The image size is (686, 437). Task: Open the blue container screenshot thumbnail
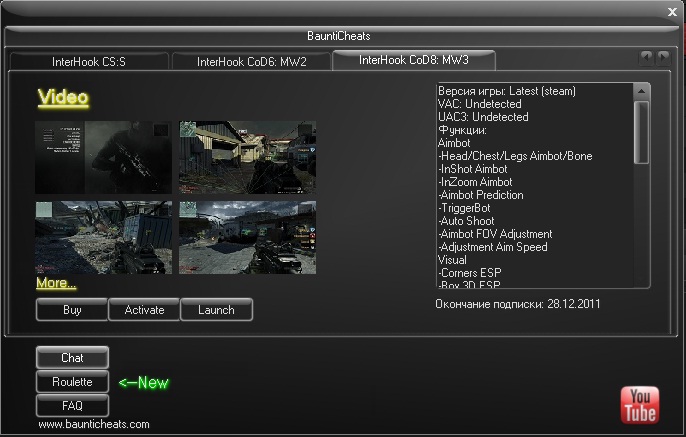(x=103, y=238)
